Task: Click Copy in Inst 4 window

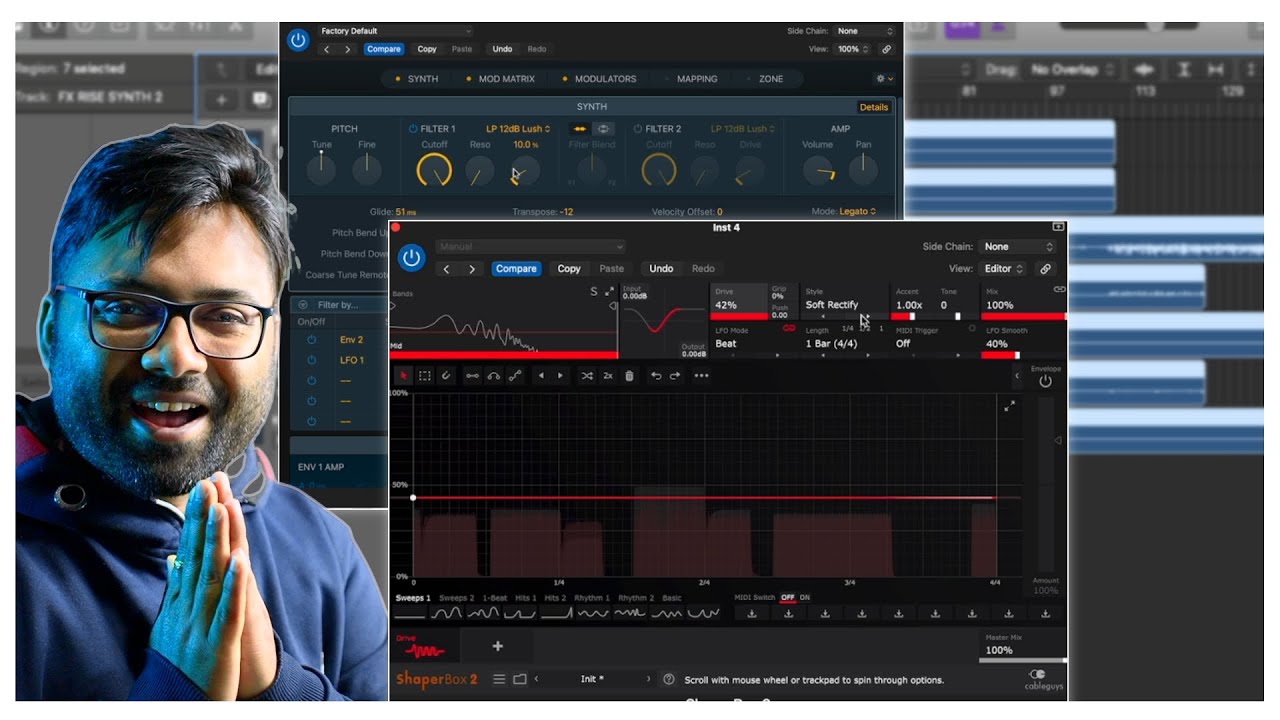Action: tap(569, 268)
